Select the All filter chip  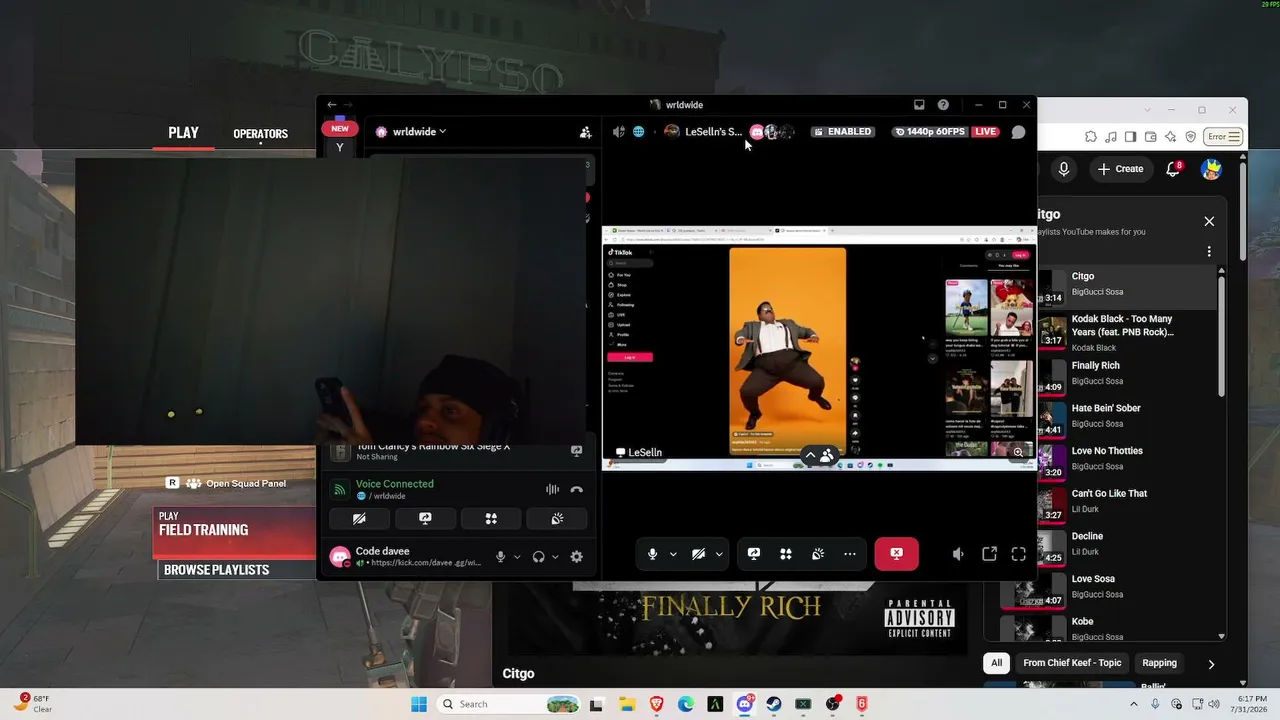996,663
